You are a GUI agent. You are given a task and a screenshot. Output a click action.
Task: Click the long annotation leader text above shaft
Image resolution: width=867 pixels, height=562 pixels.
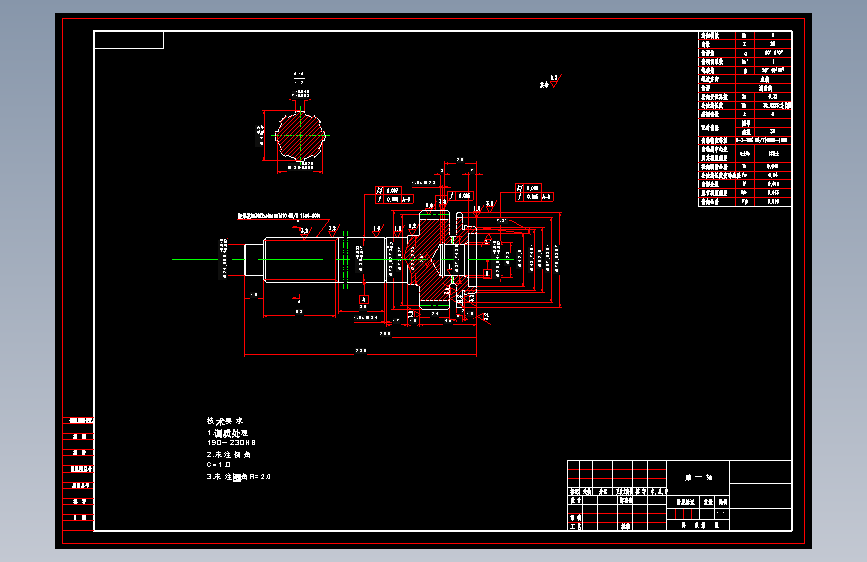(279, 216)
